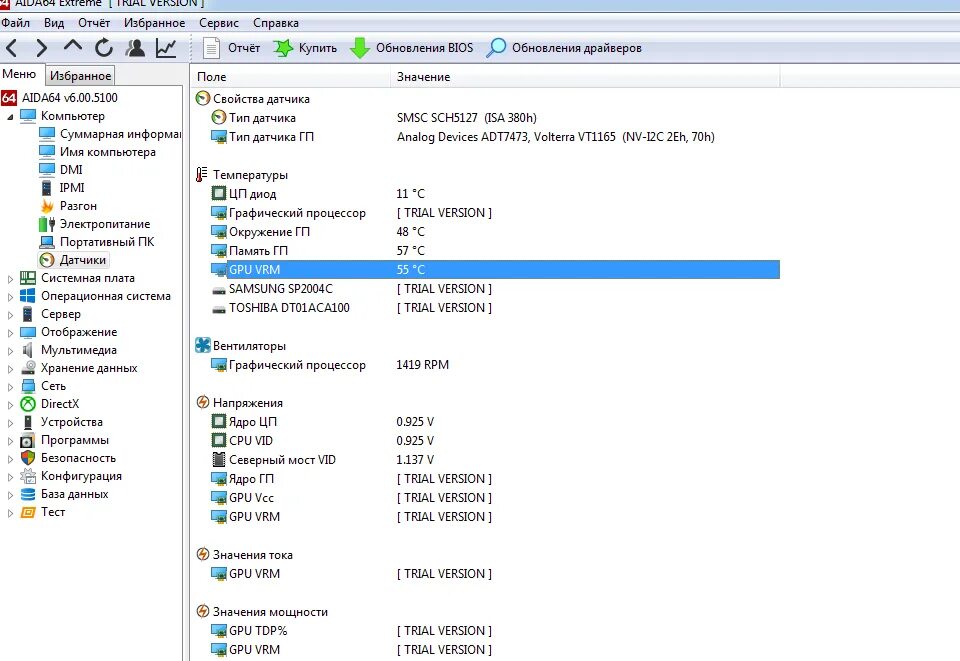The height and width of the screenshot is (661, 960).
Task: Click the Электропитание battery icon
Action: pyautogui.click(x=47, y=224)
